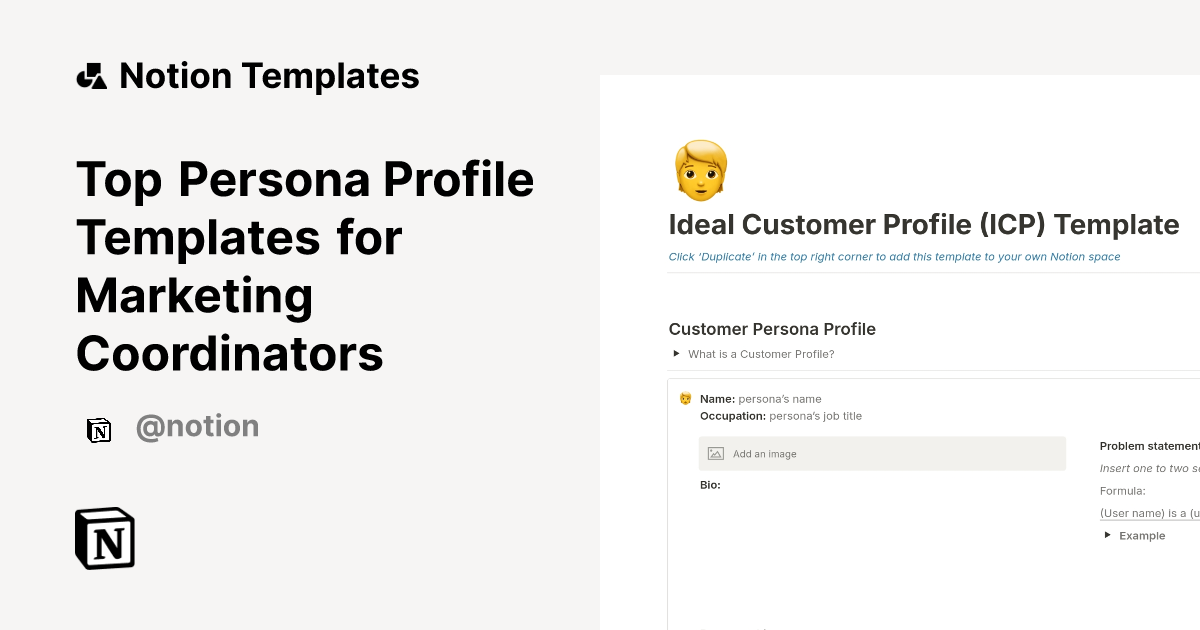The image size is (1200, 630).
Task: Select the small Notion icon beside @notion
Action: [99, 430]
